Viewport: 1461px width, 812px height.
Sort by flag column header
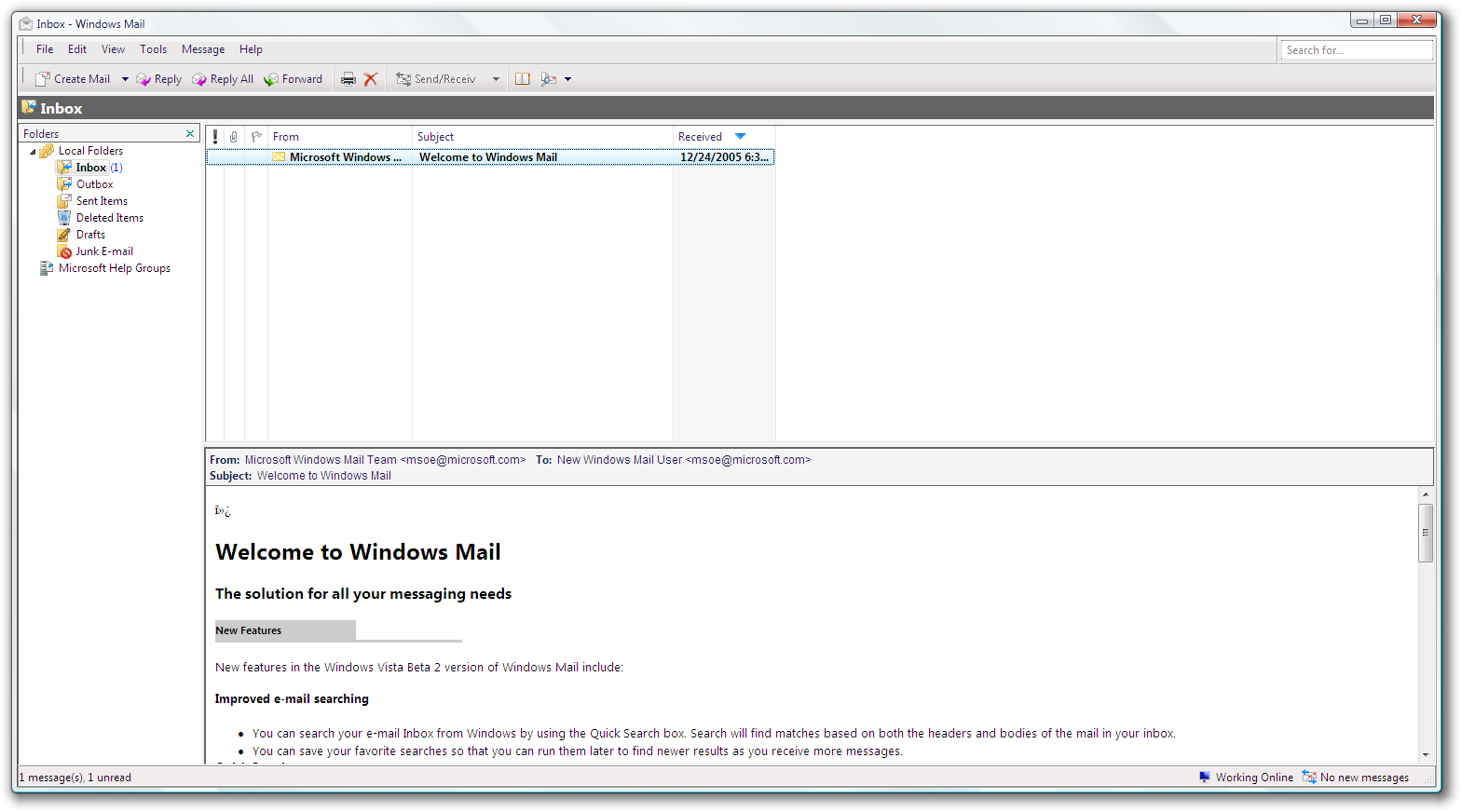pos(256,137)
